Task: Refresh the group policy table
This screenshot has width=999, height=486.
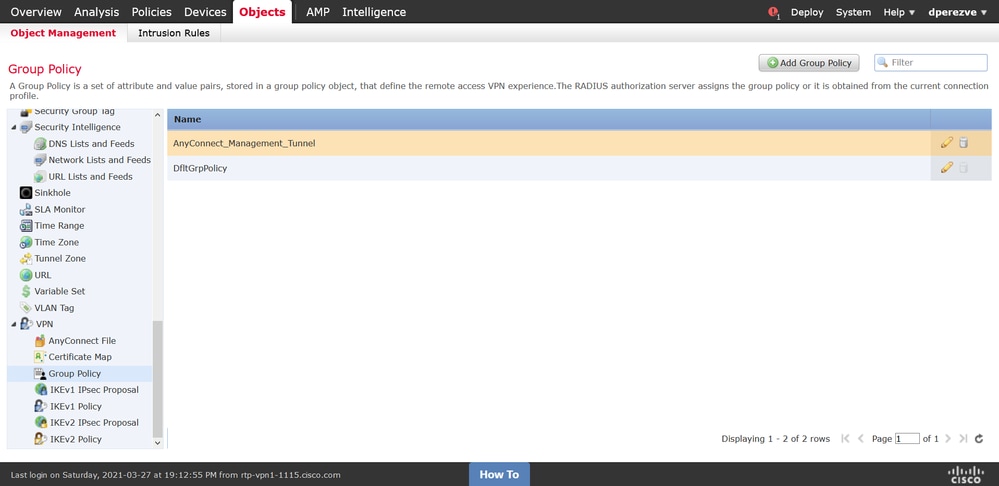Action: pos(979,439)
